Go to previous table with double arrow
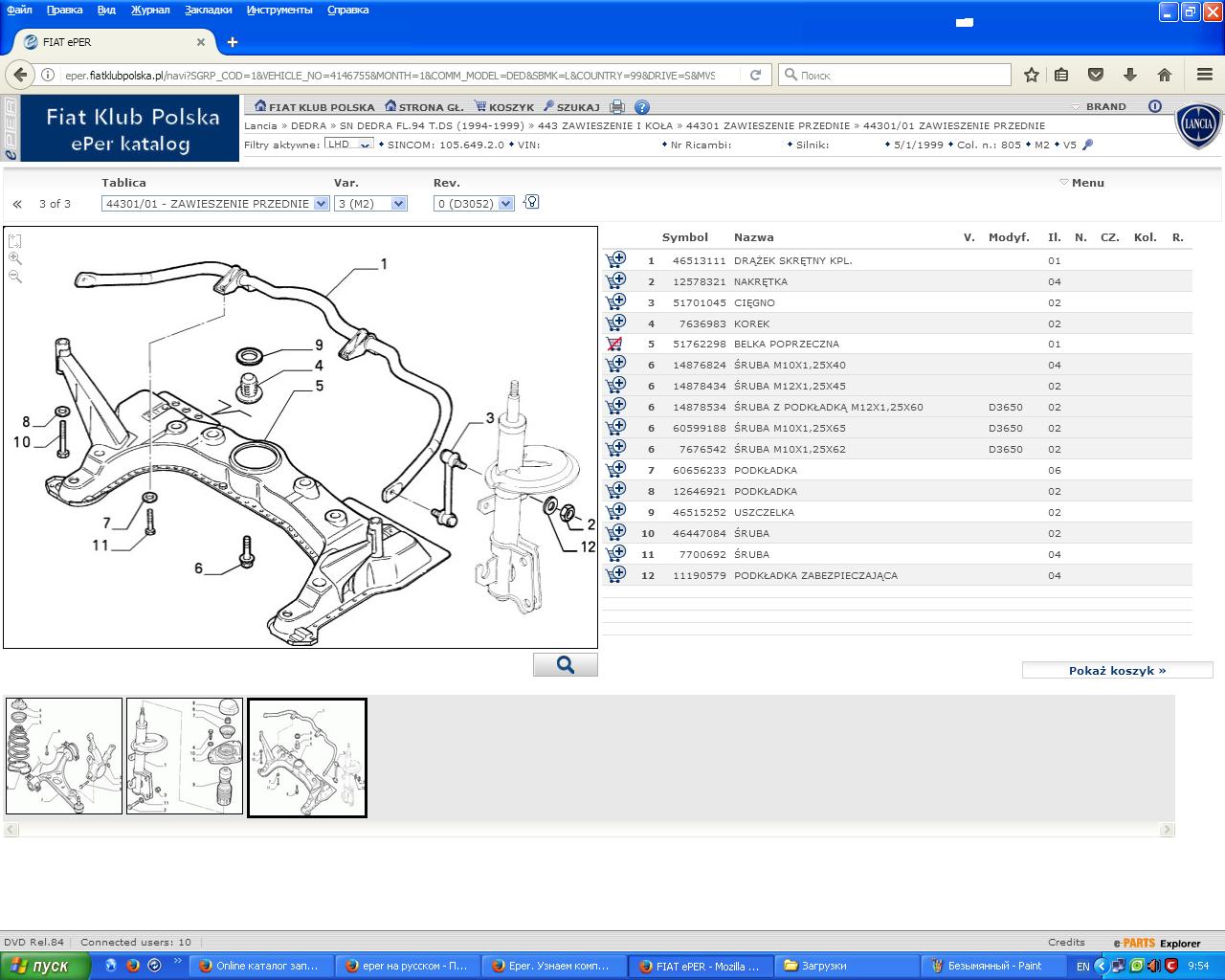Viewport: 1225px width, 980px height. (17, 204)
